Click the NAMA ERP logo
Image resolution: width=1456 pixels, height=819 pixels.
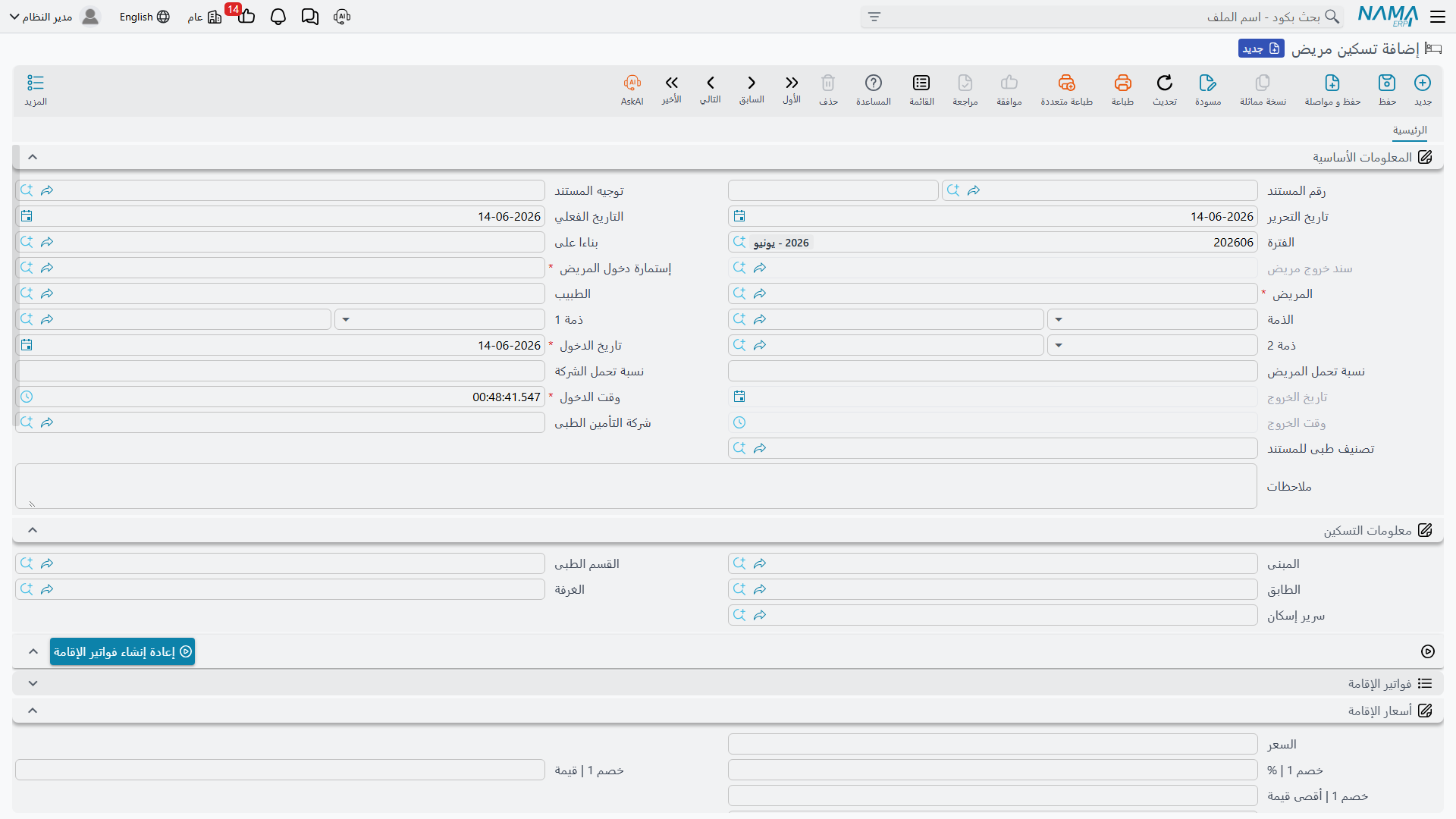[1388, 16]
